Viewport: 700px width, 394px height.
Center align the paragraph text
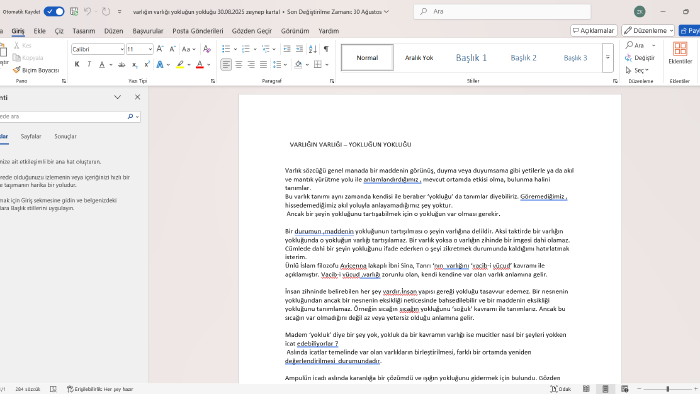(x=239, y=65)
